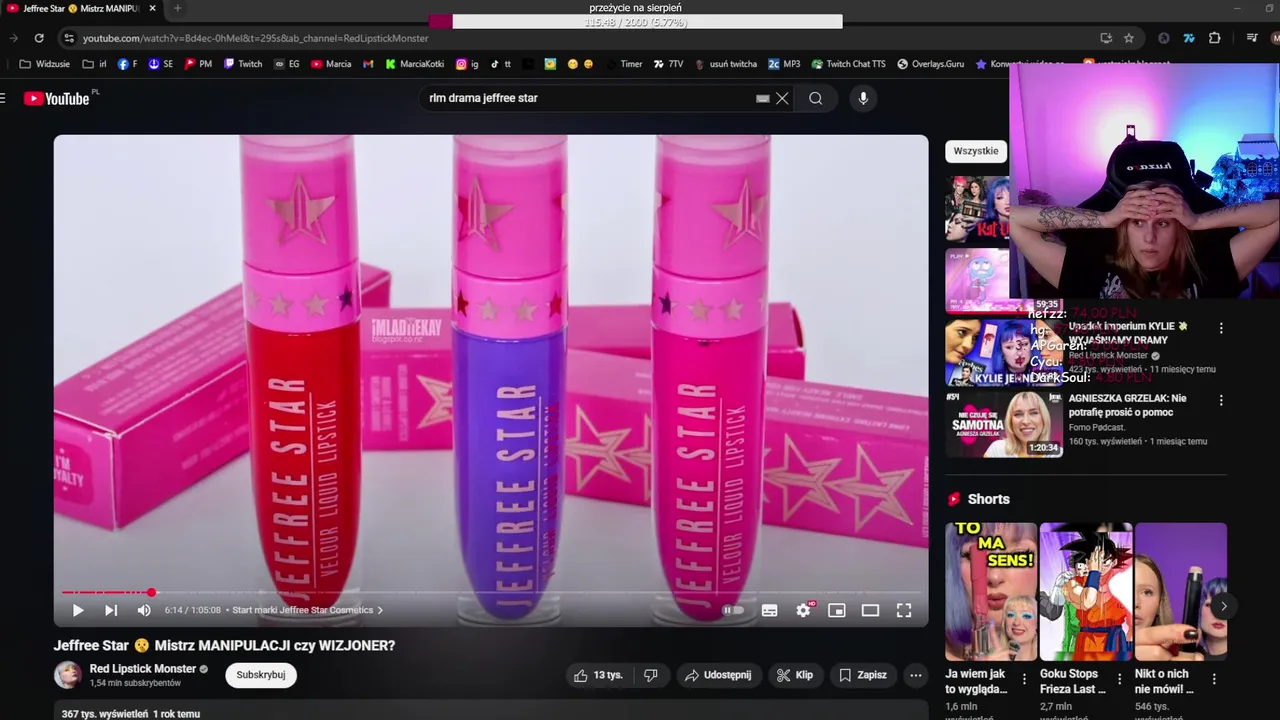Screen dimensions: 1280x720
Task: Click the Klip scissors button
Action: coord(795,675)
